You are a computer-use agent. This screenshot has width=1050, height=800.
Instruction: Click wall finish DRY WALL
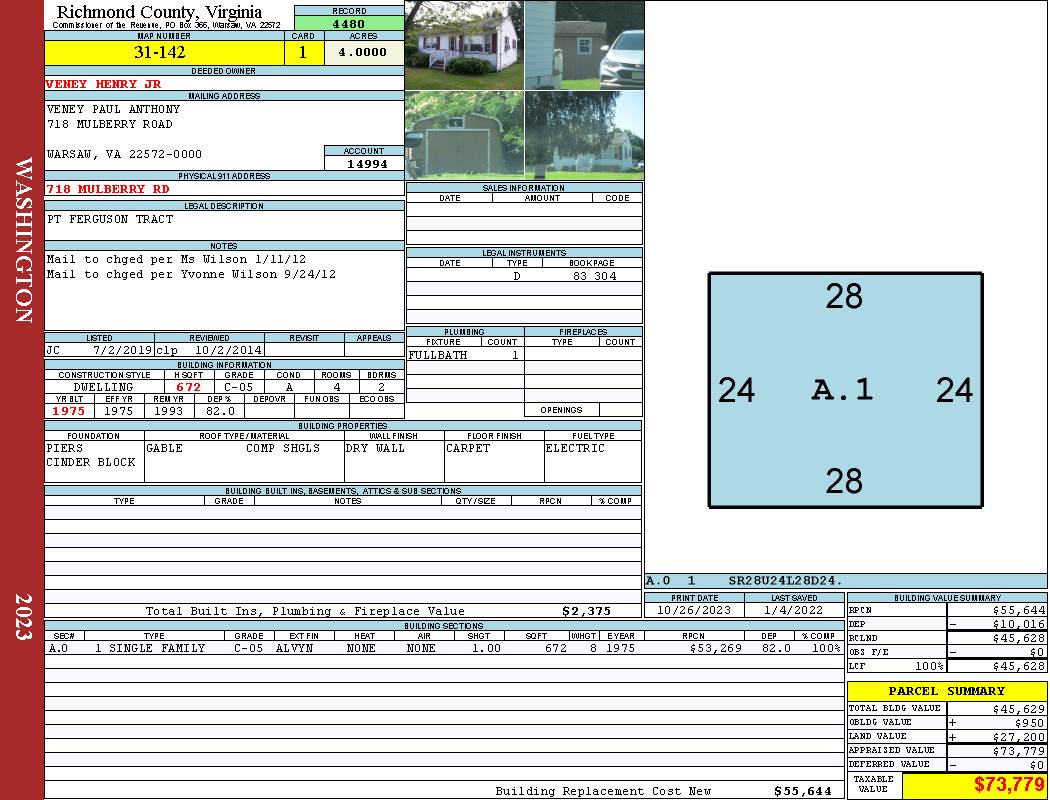[x=375, y=449]
